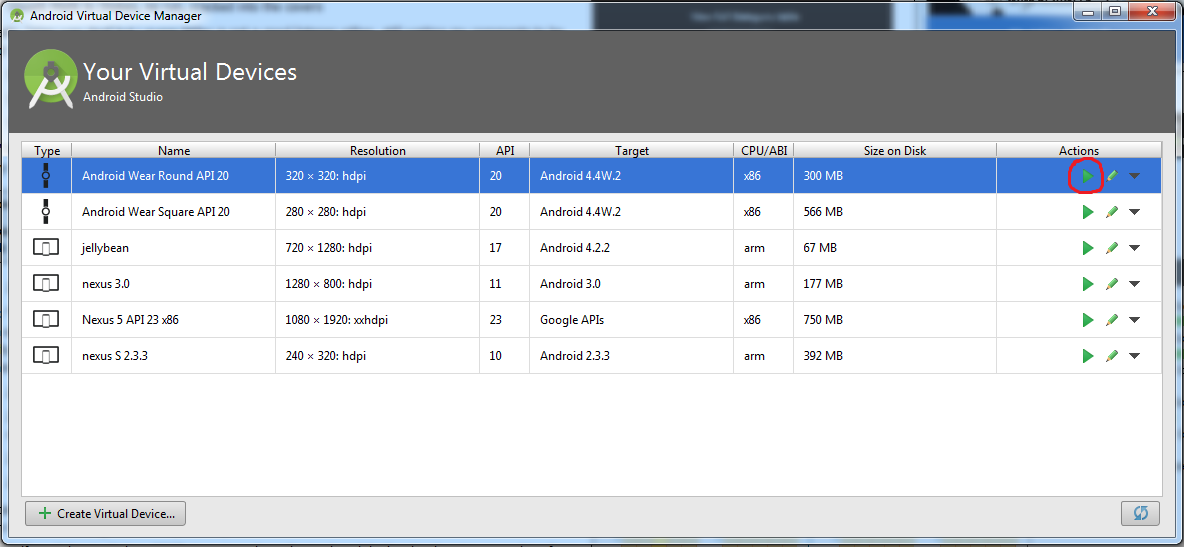Sort devices by API column header
This screenshot has height=547, width=1184.
coord(504,150)
